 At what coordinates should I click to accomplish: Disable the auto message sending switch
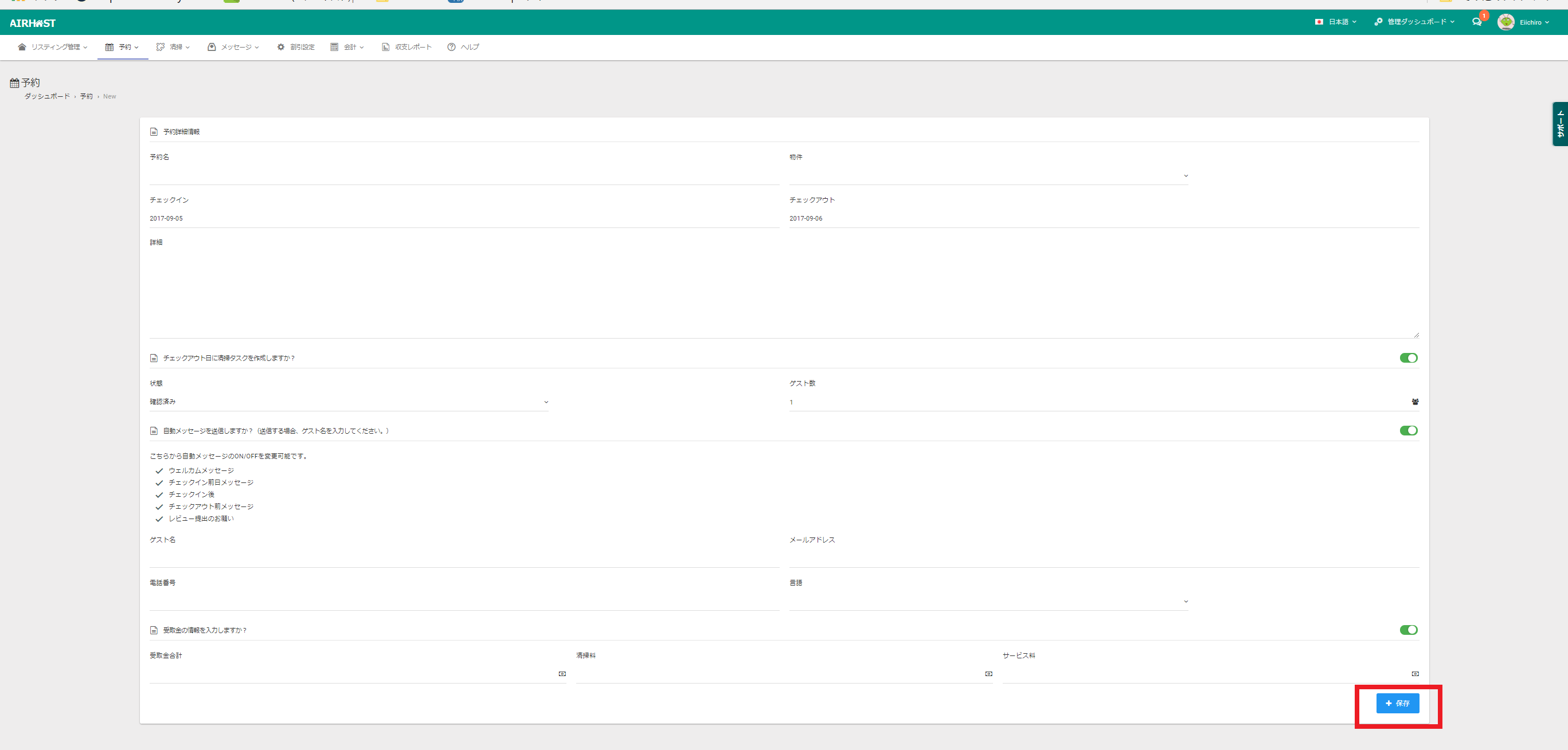tap(1408, 431)
